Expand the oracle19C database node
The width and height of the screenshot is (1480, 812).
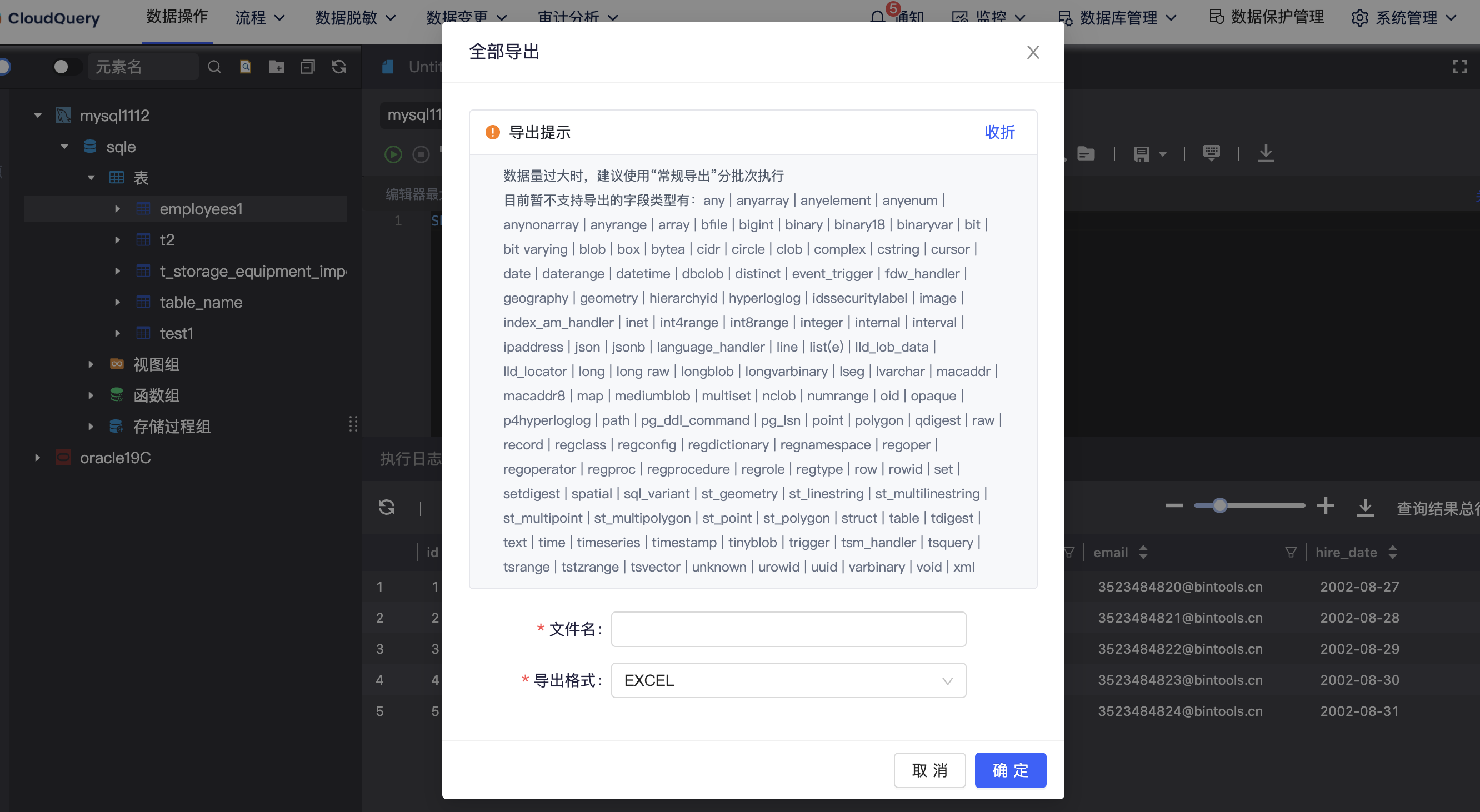coord(37,457)
